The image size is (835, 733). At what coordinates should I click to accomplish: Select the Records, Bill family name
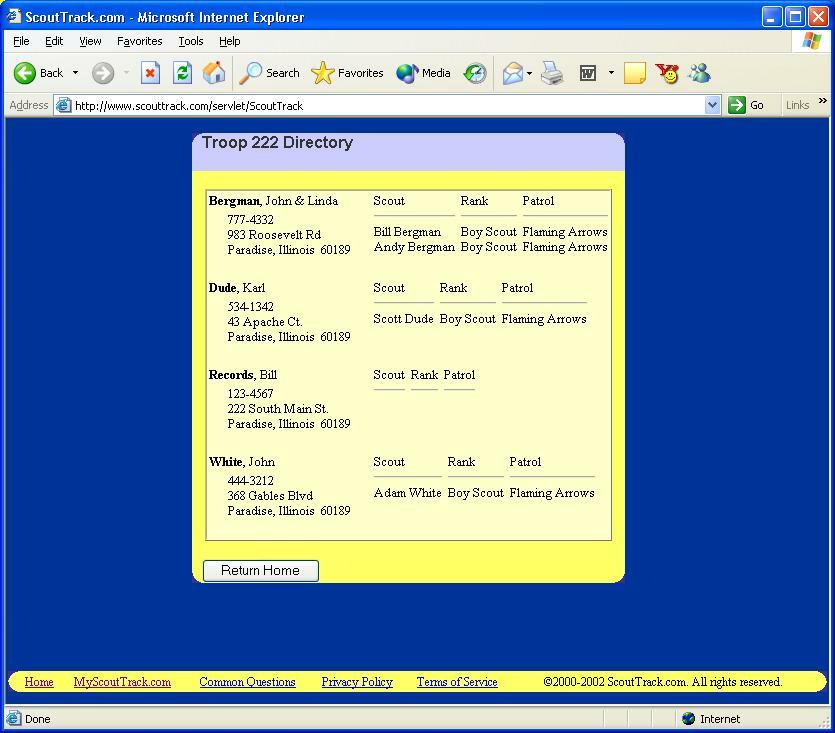(x=243, y=374)
